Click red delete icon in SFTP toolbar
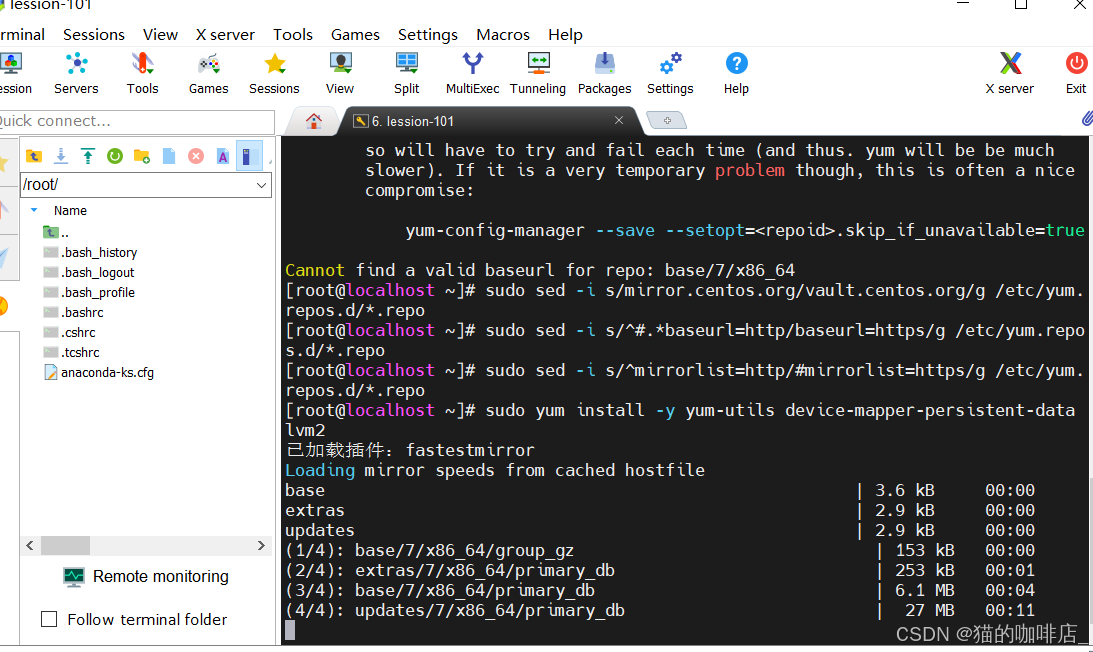1093x652 pixels. click(x=196, y=156)
